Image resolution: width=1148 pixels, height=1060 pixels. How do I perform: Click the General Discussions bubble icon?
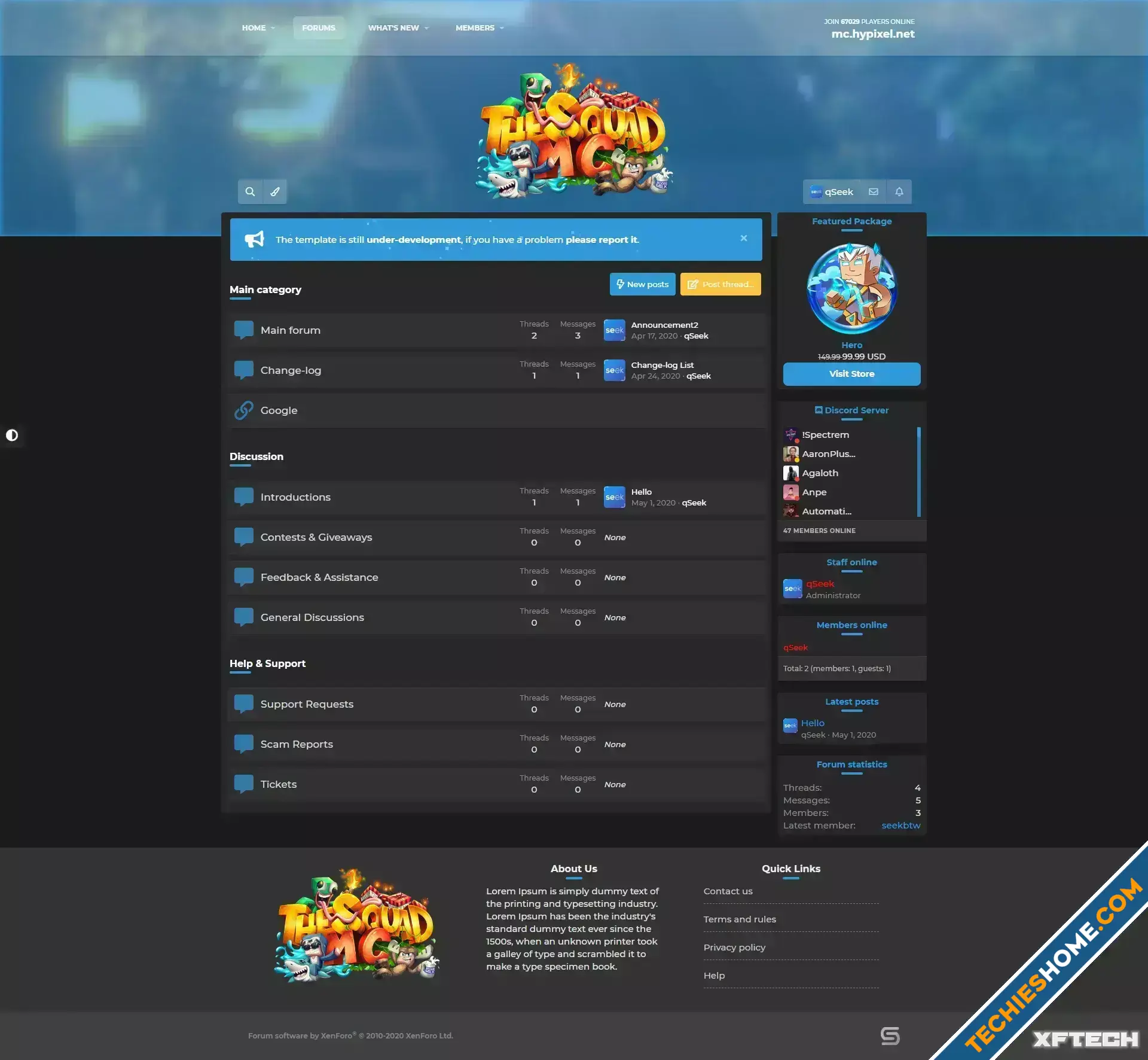[x=243, y=617]
